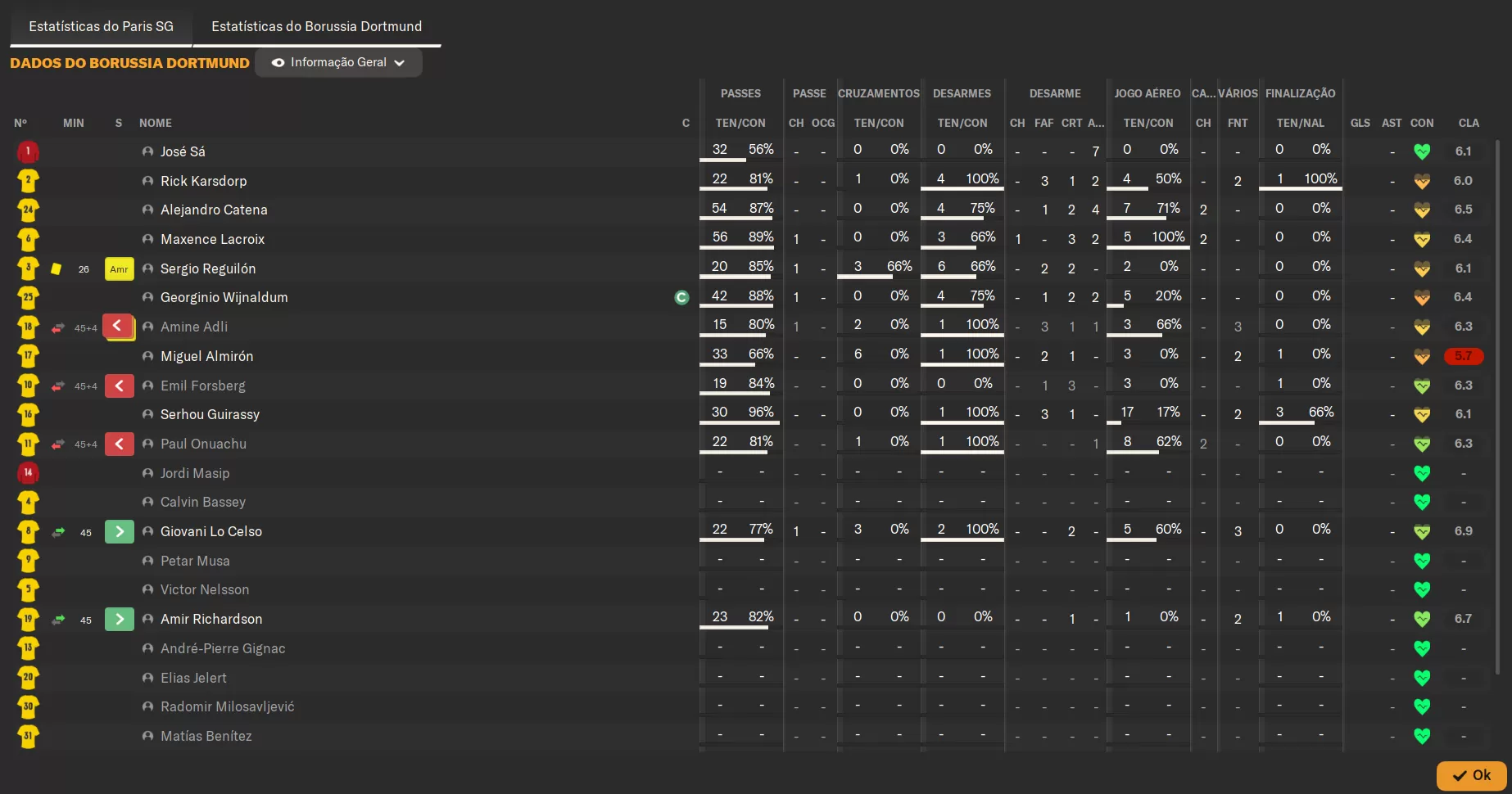This screenshot has width=1512, height=794.
Task: Switch to Estatísticas do Paris SG tab
Action: click(101, 26)
